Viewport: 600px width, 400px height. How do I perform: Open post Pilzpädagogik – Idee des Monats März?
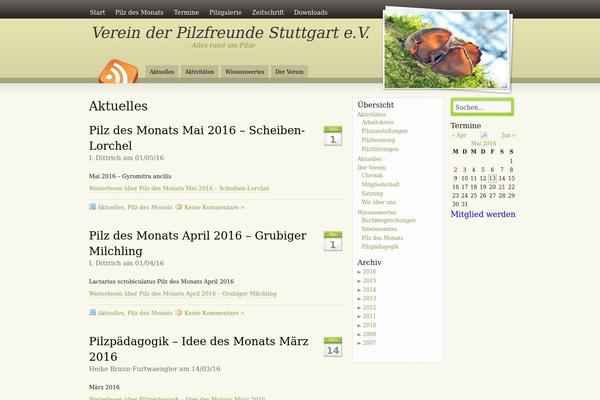(x=199, y=349)
